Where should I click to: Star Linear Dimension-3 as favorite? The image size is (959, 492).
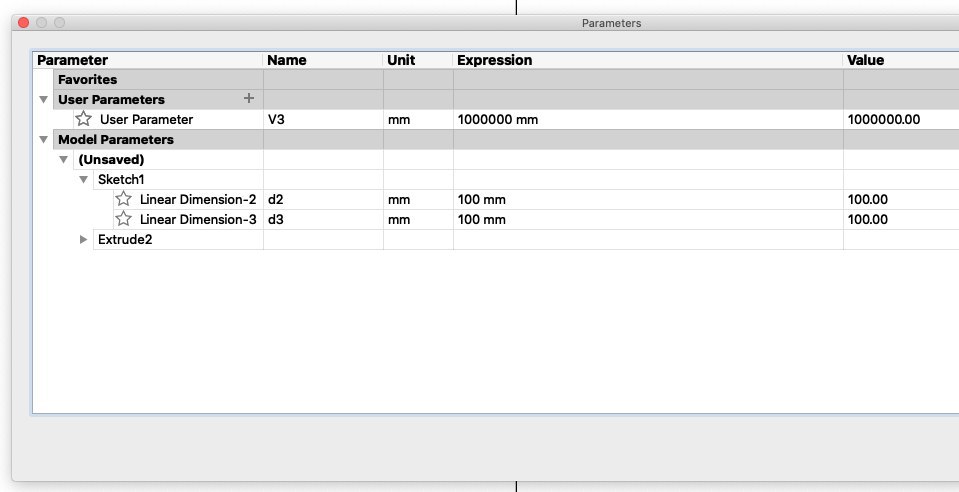124,219
